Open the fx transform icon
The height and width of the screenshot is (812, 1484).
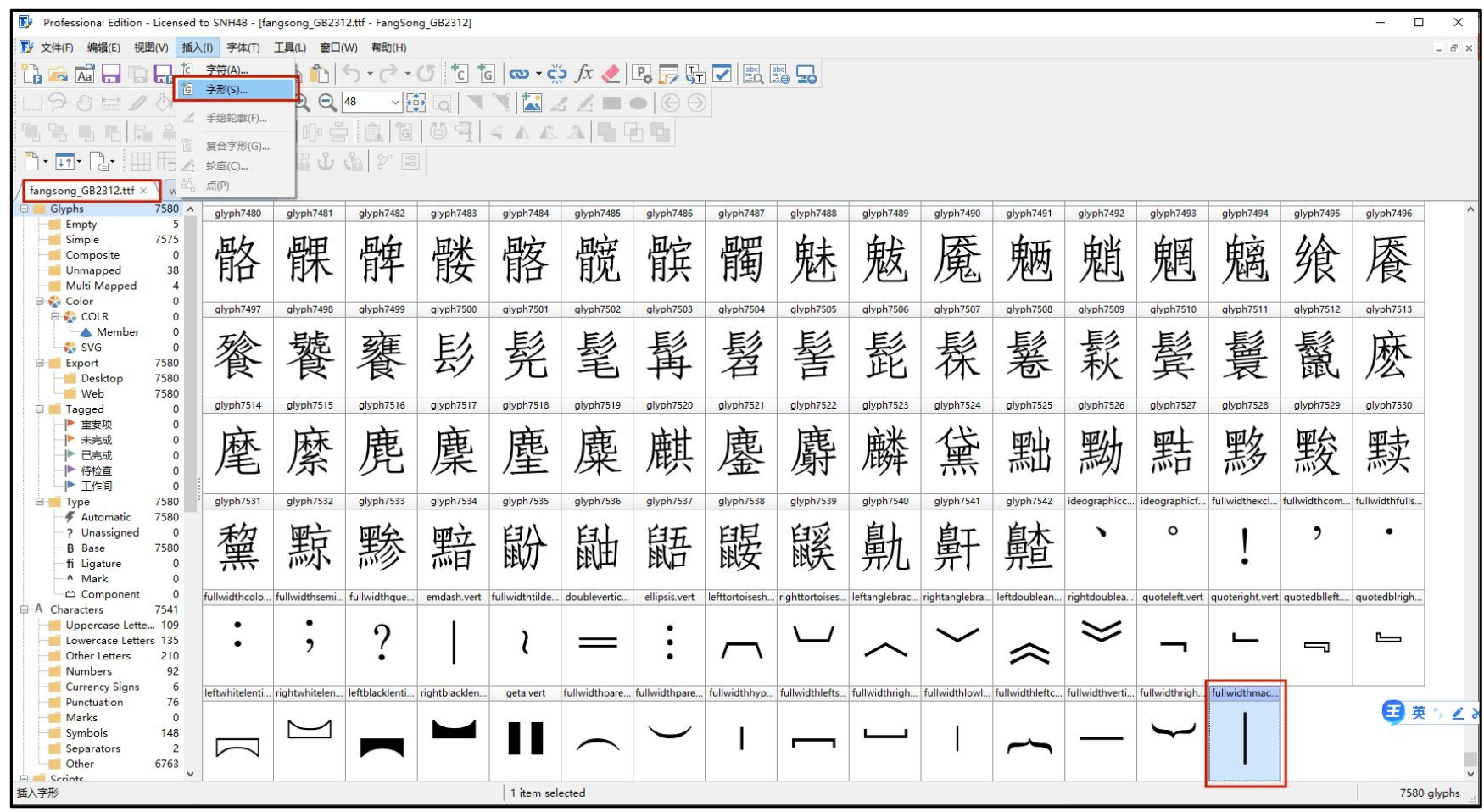(x=583, y=75)
